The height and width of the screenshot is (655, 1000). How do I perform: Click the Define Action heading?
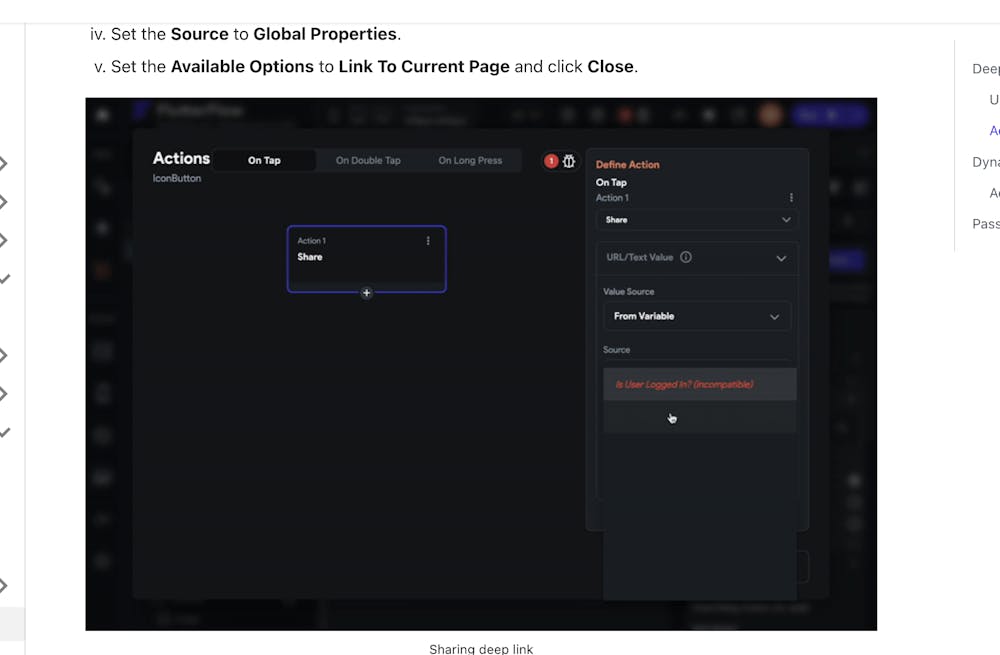(x=628, y=165)
